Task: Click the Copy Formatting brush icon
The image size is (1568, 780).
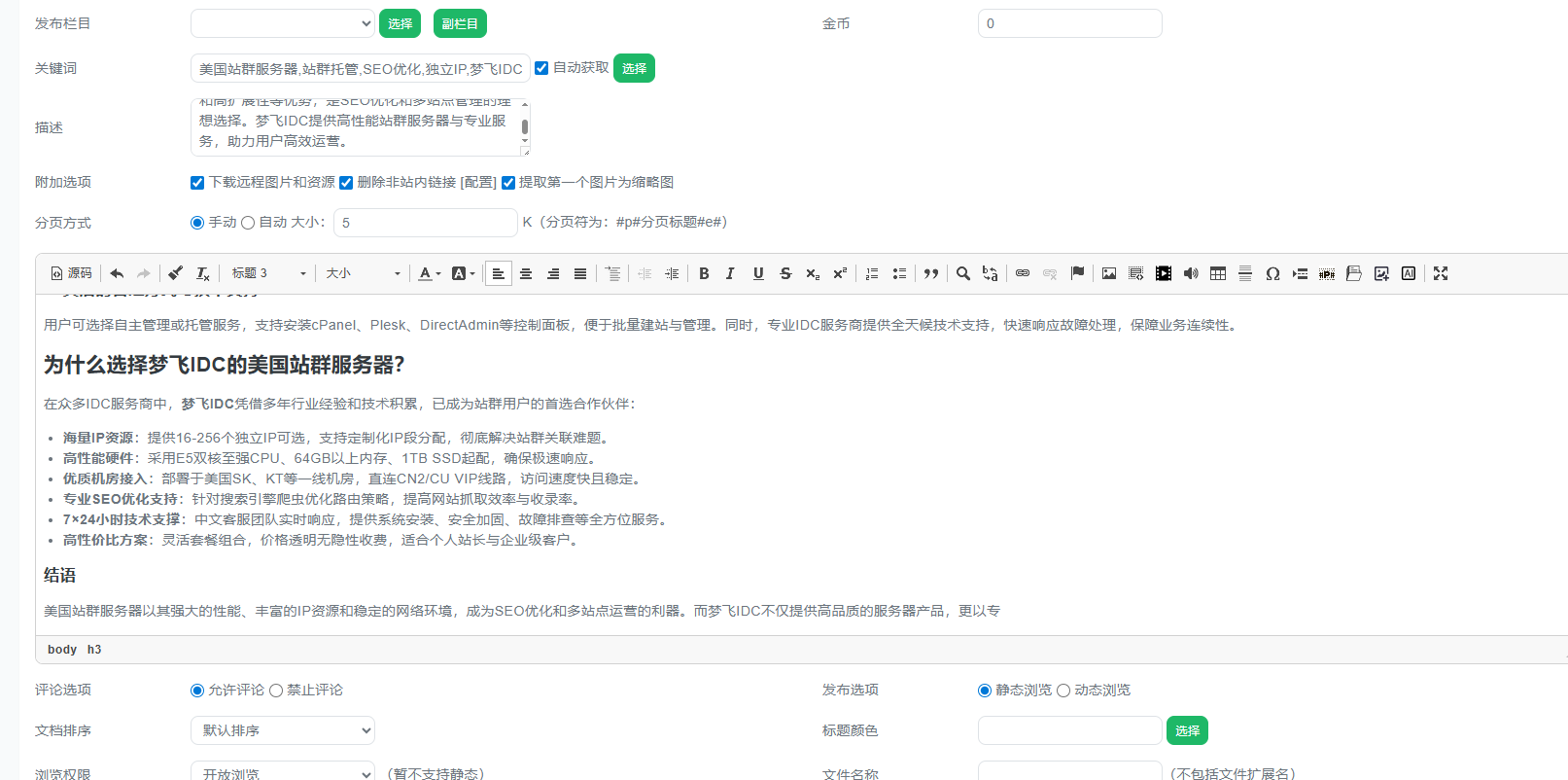Action: [175, 273]
